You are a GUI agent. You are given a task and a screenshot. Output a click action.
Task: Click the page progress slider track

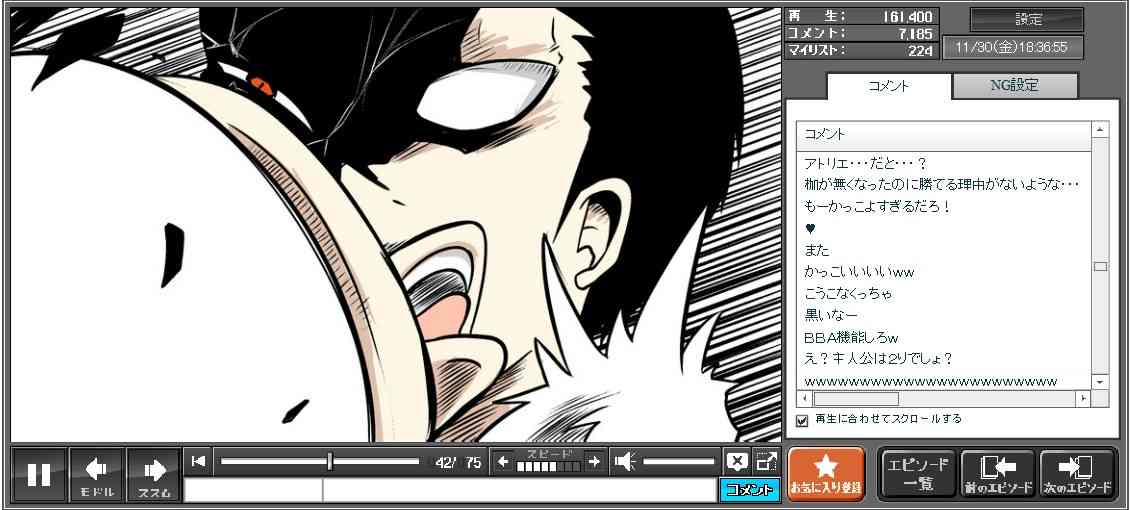pyautogui.click(x=320, y=461)
